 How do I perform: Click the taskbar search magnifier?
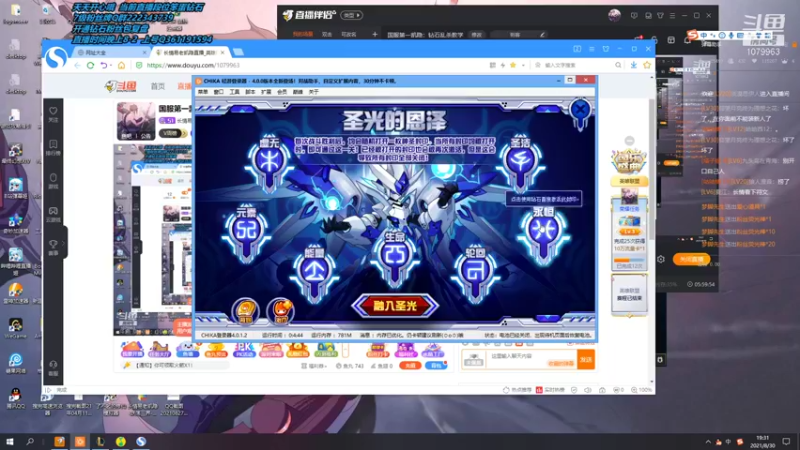pyautogui.click(x=30, y=441)
